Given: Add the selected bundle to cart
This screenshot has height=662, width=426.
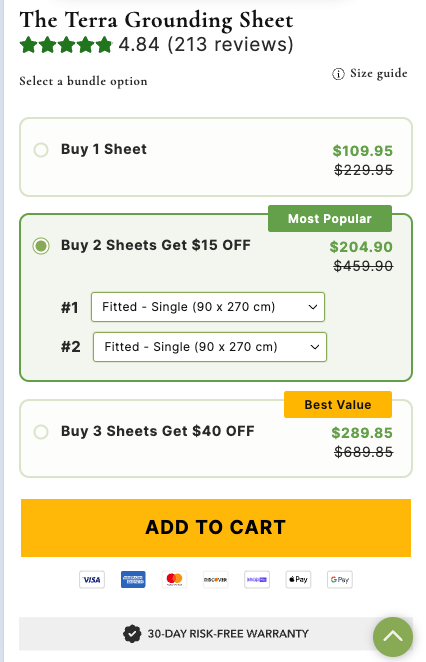Looking at the screenshot, I should 216,528.
